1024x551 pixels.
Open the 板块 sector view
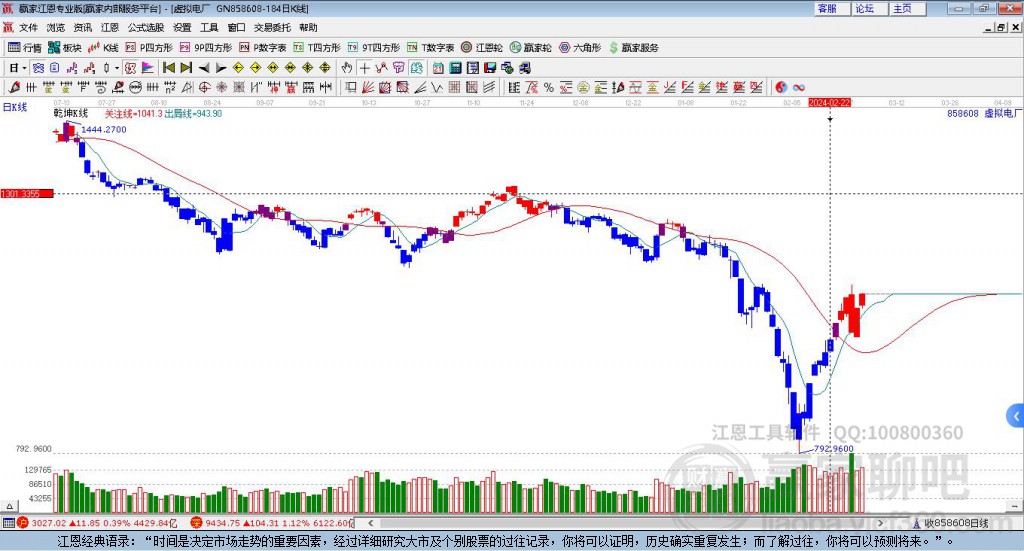65,48
